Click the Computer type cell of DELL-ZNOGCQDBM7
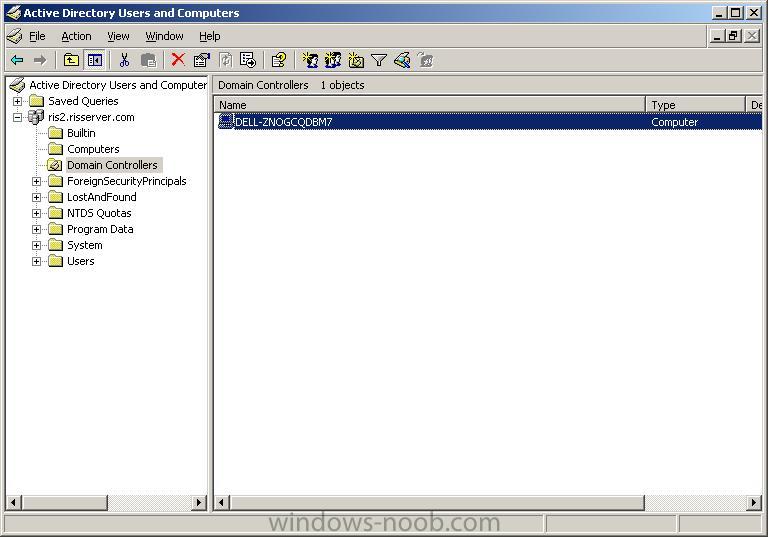 point(674,122)
